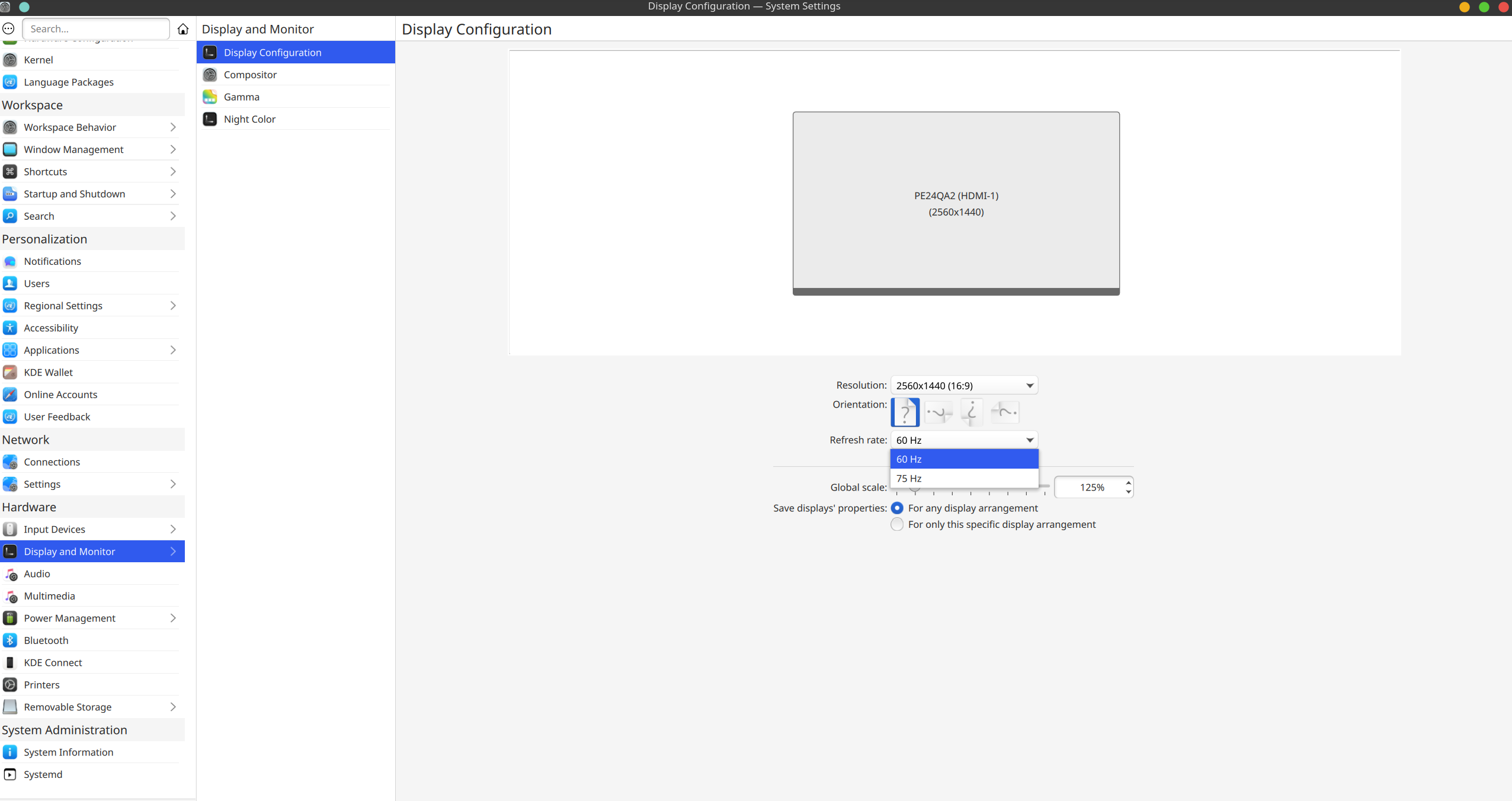Open the Compositor settings page
Image resolution: width=1512 pixels, height=801 pixels.
pos(250,75)
